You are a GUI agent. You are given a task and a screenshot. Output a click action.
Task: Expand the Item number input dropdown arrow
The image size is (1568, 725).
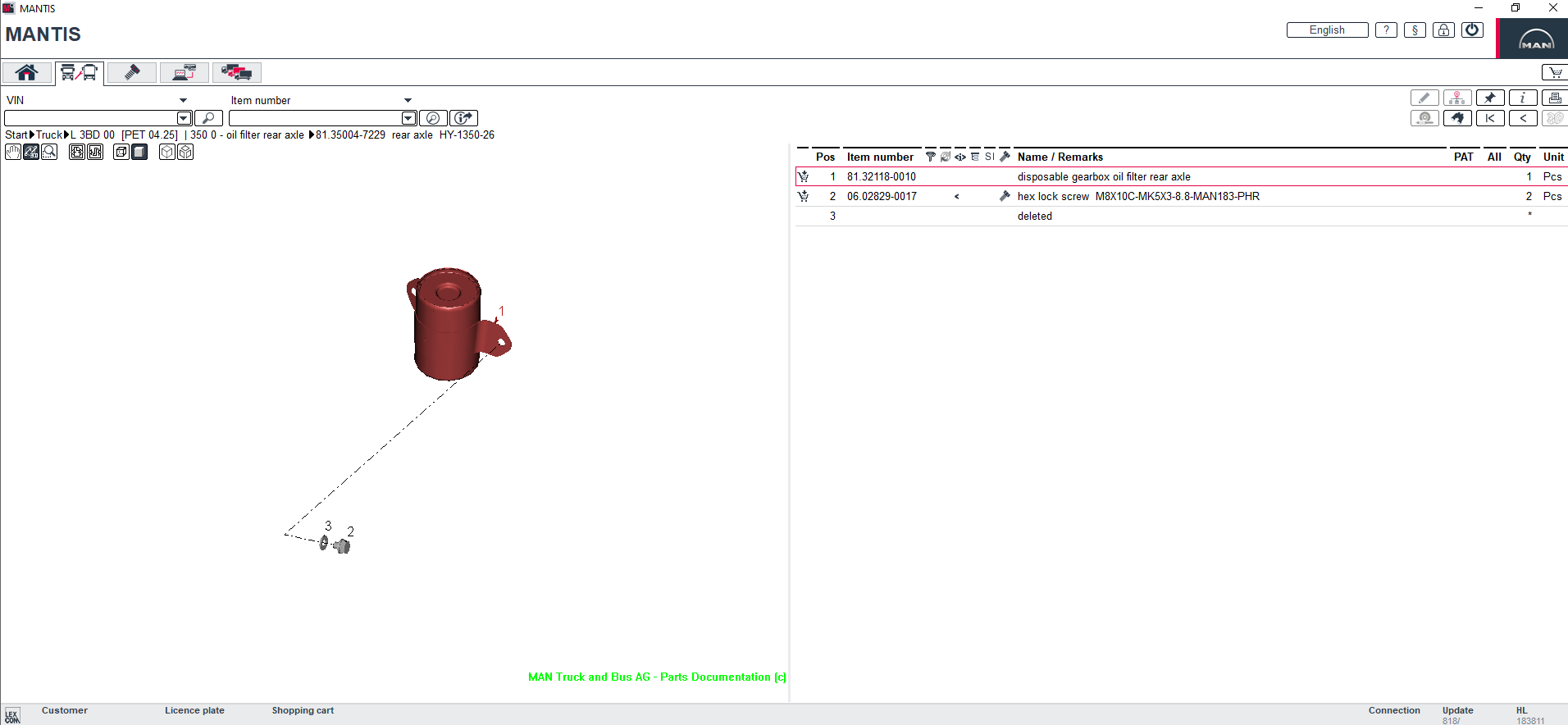[x=409, y=118]
